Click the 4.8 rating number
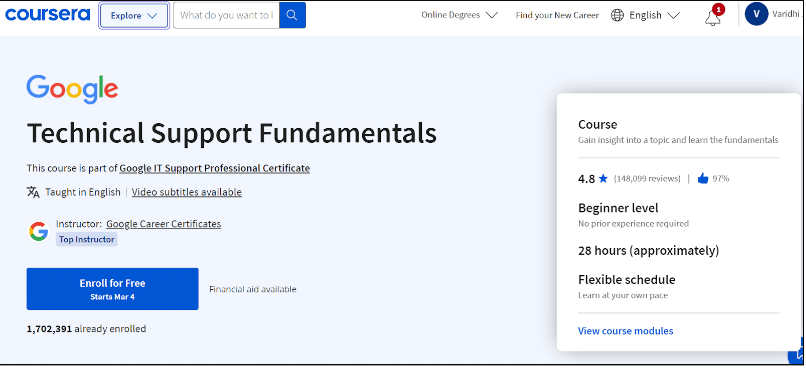Screen dimensions: 806x368 (587, 179)
